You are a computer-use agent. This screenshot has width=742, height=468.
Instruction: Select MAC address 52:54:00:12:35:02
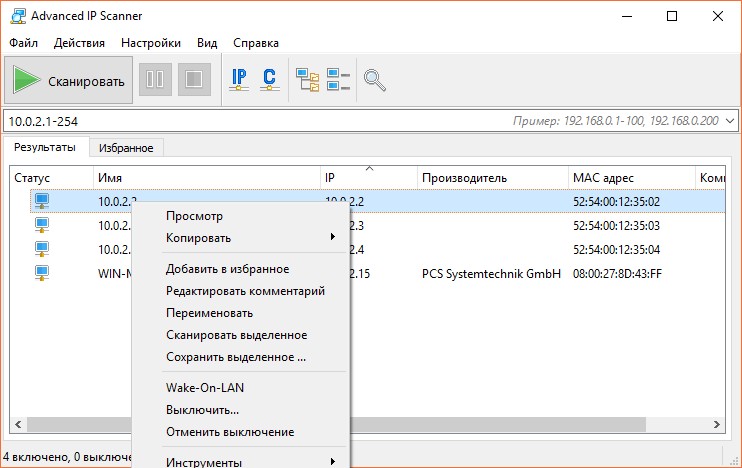pos(616,202)
